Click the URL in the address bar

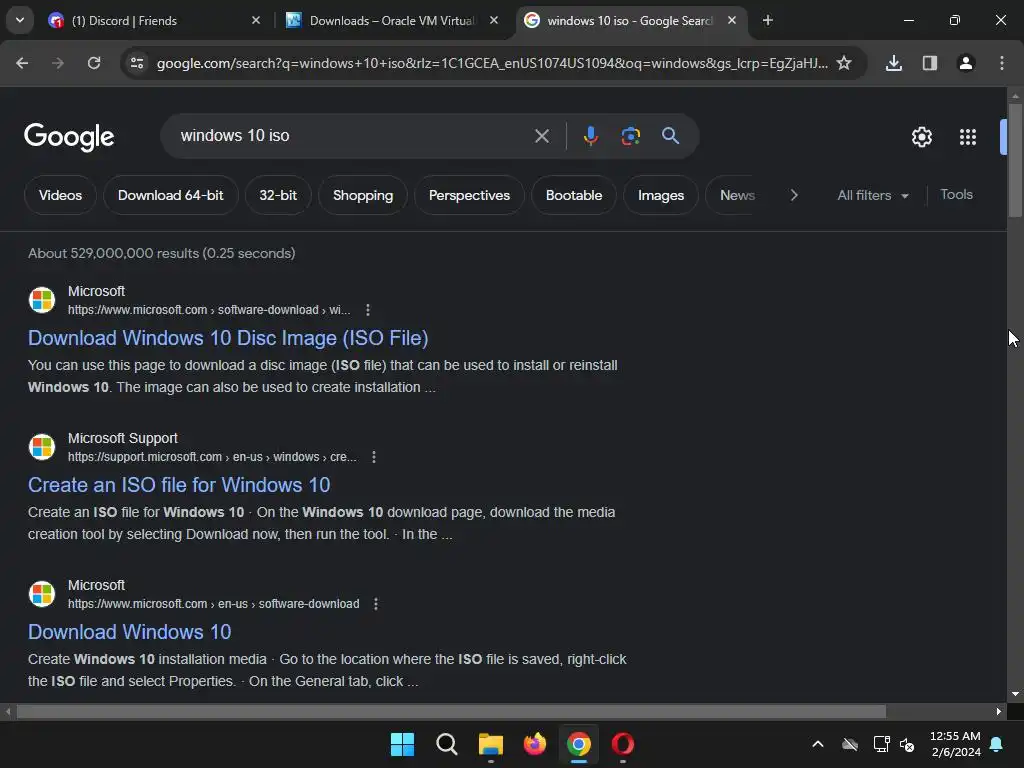[492, 63]
